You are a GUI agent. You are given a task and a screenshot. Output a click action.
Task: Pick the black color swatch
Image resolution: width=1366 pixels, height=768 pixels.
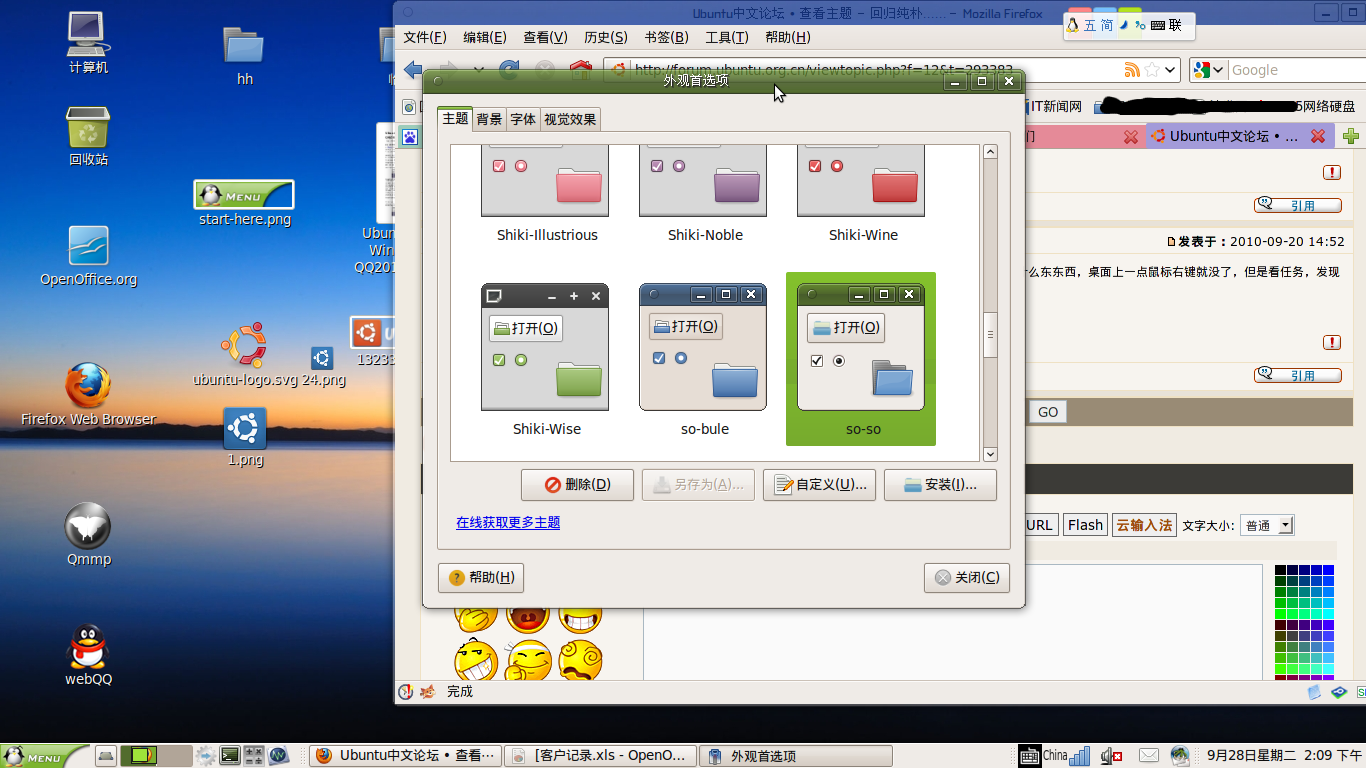click(x=1280, y=571)
